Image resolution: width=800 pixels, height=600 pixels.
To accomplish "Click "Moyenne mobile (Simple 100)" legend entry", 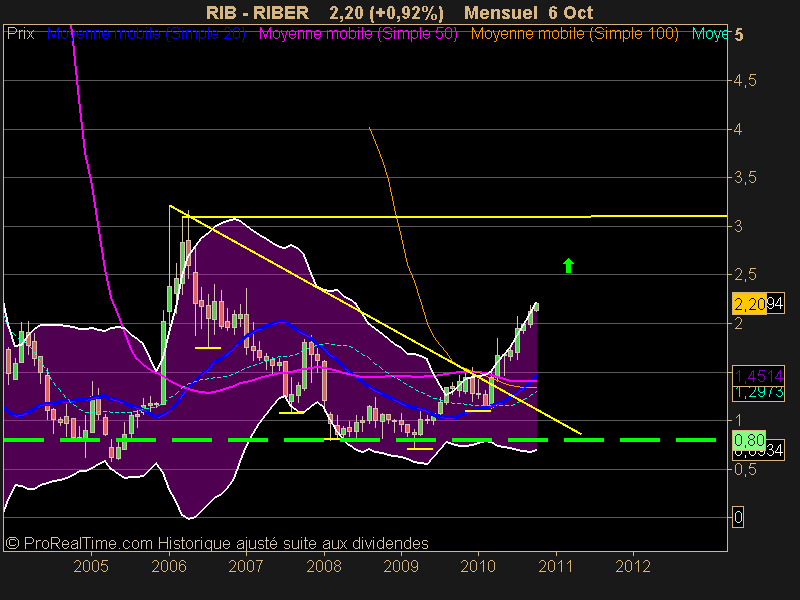I will tap(574, 34).
